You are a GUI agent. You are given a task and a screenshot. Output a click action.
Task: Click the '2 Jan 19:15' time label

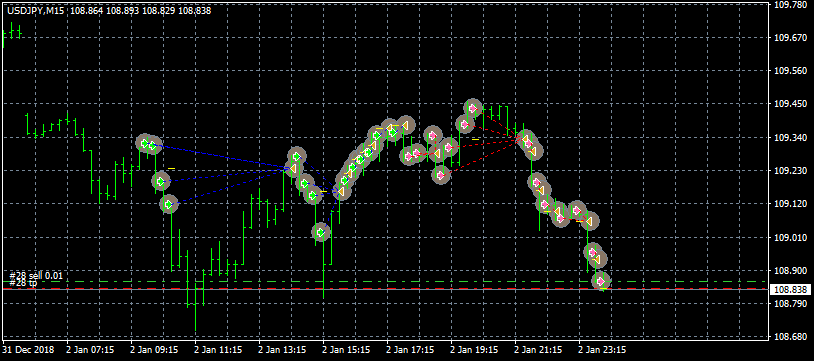[474, 350]
